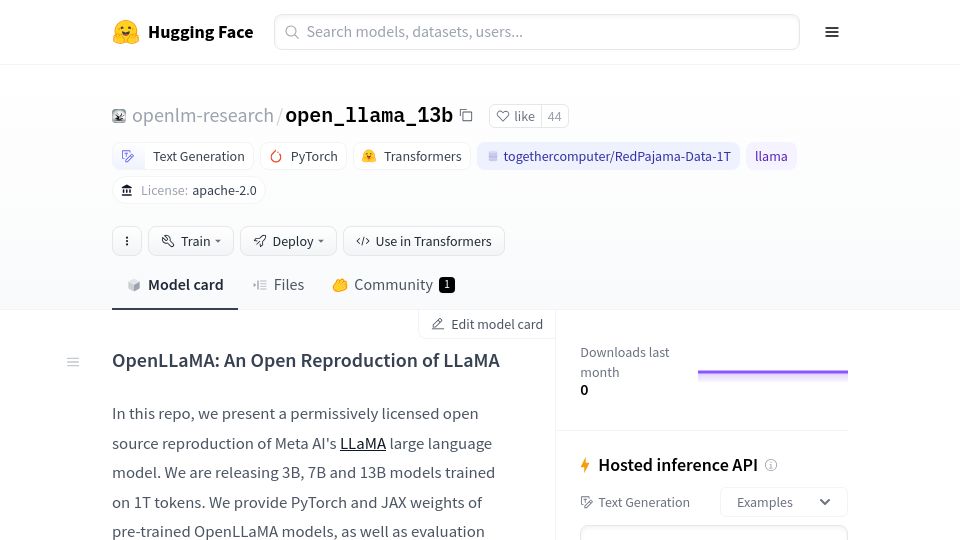Select the PyTorch tag
Screen dimensions: 960x540
pyautogui.click(x=304, y=156)
